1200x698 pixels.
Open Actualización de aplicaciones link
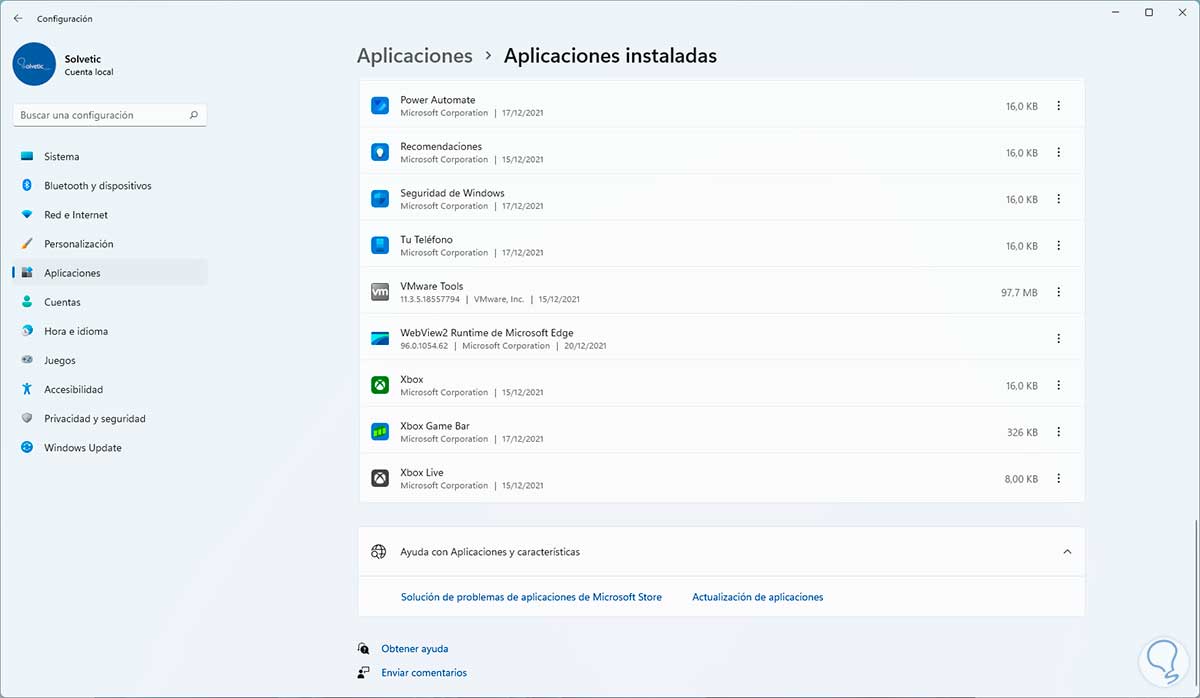tap(758, 597)
